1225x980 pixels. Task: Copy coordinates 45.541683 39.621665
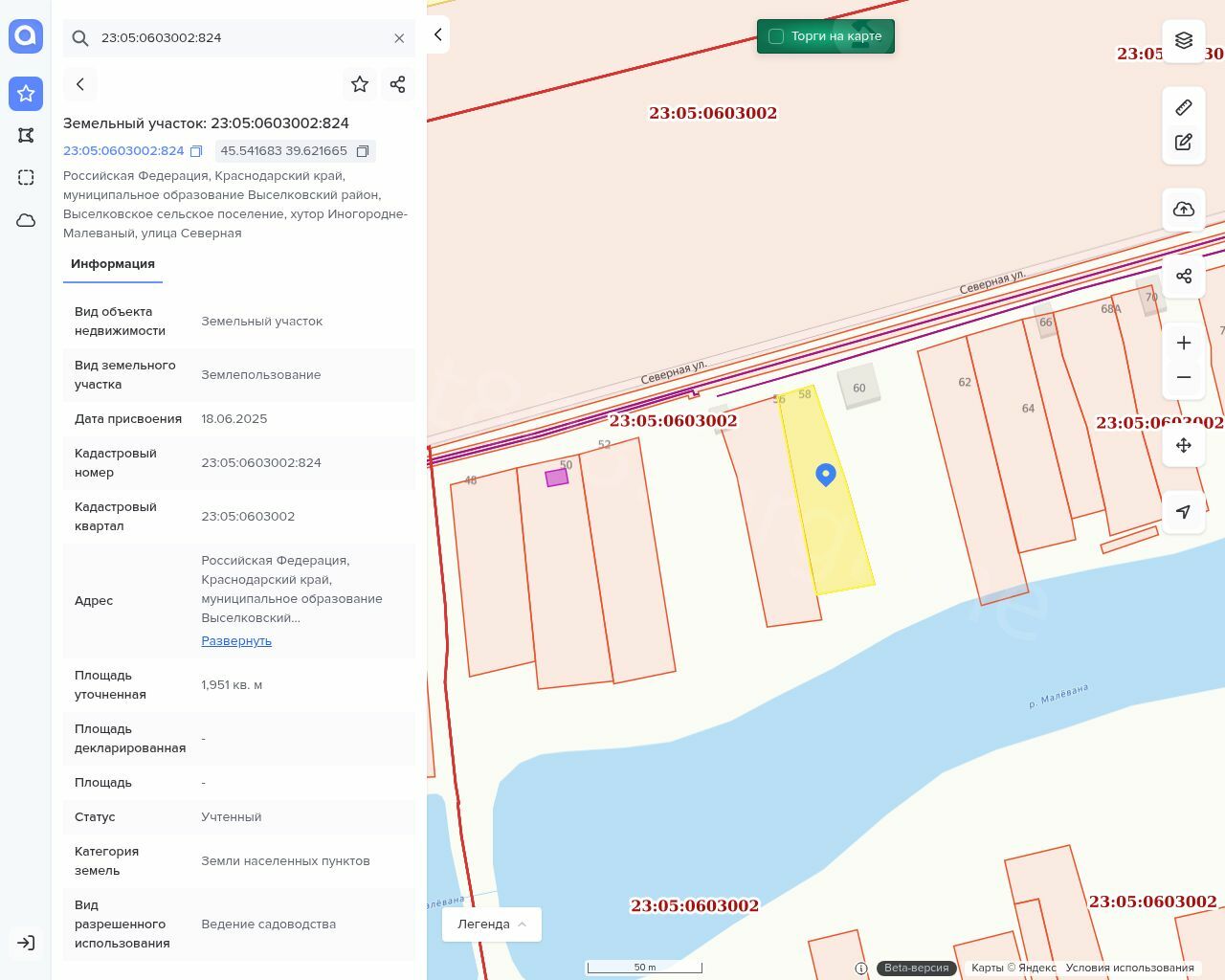(x=363, y=151)
